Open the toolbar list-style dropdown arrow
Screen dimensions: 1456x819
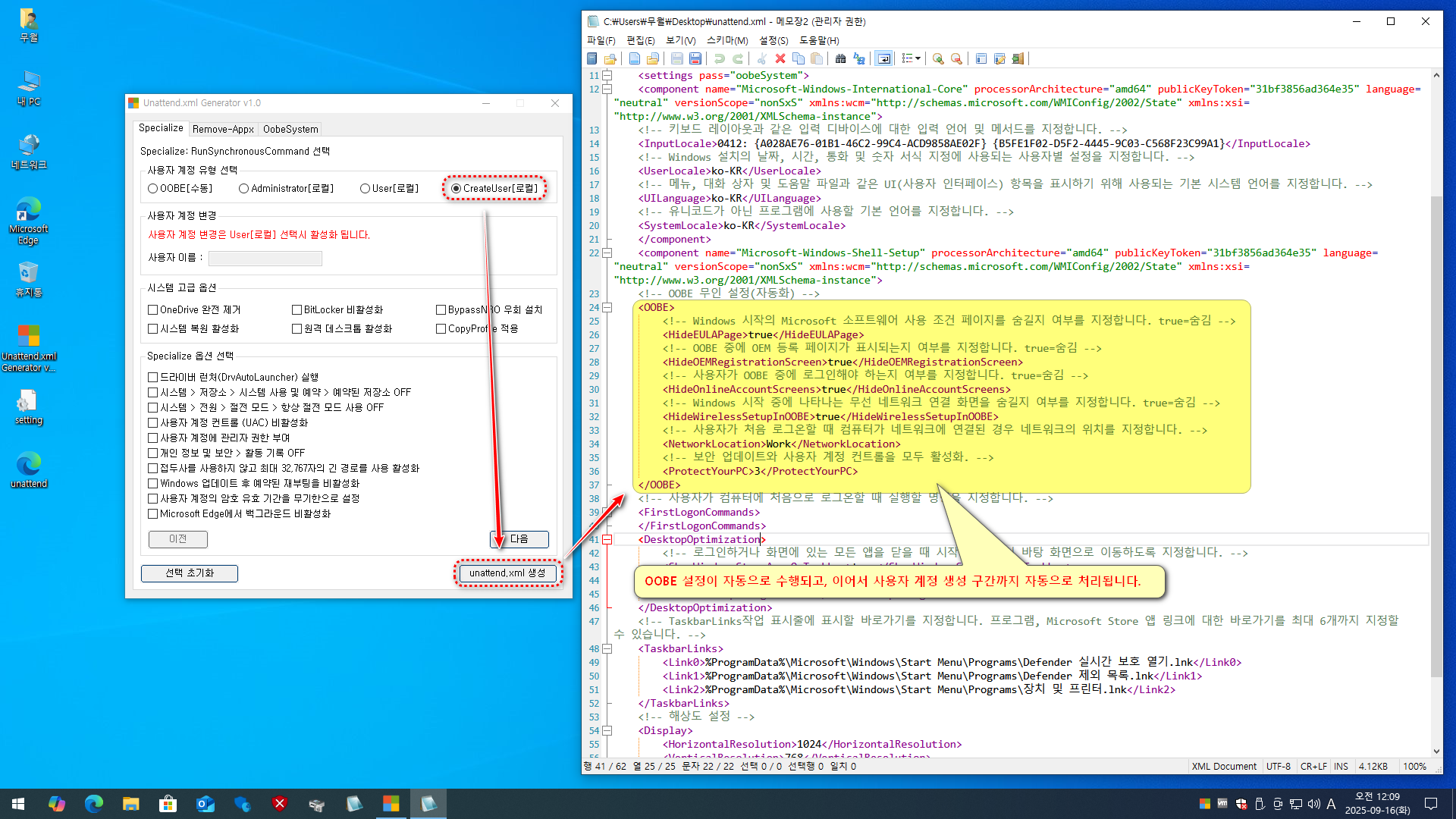(x=918, y=58)
